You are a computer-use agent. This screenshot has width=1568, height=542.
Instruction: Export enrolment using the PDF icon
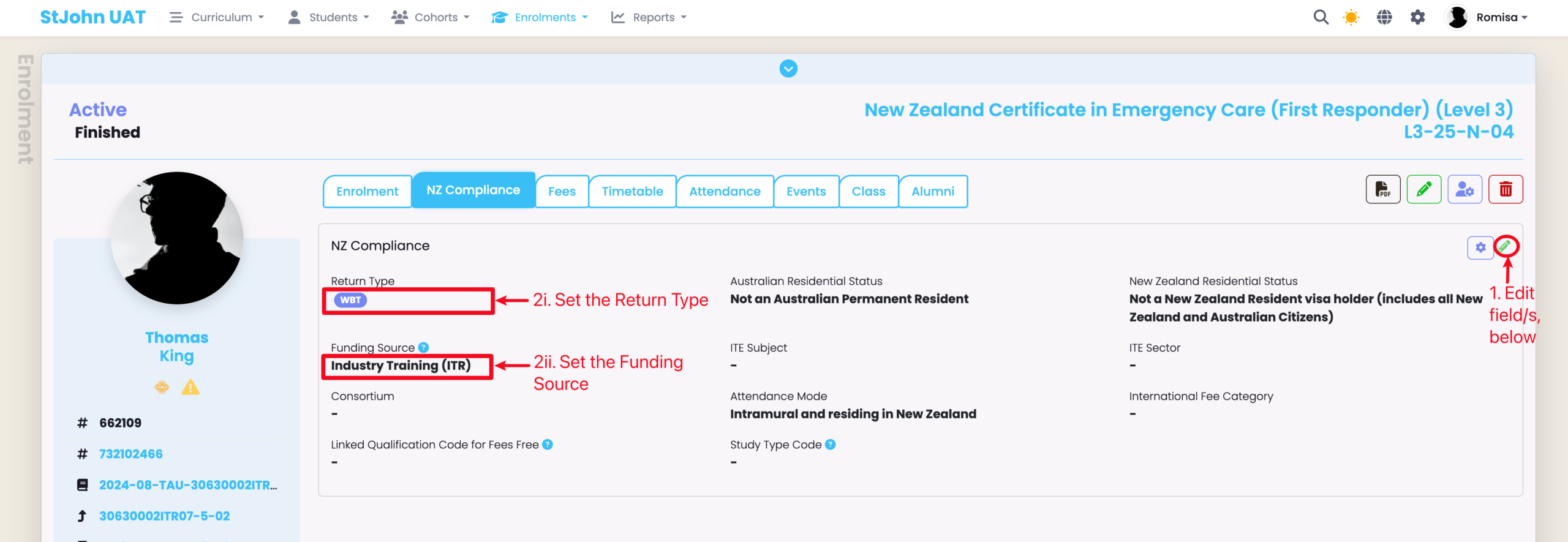1383,189
